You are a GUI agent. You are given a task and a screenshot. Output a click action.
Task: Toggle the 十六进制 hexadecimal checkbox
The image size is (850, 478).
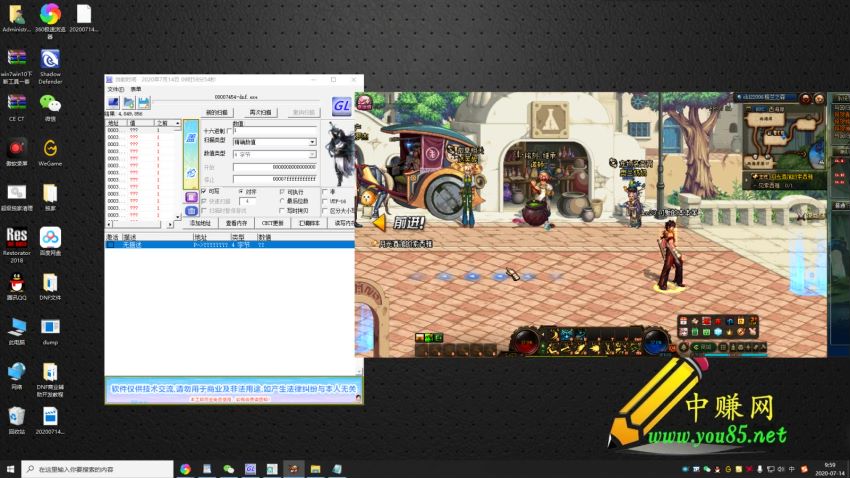(x=229, y=131)
